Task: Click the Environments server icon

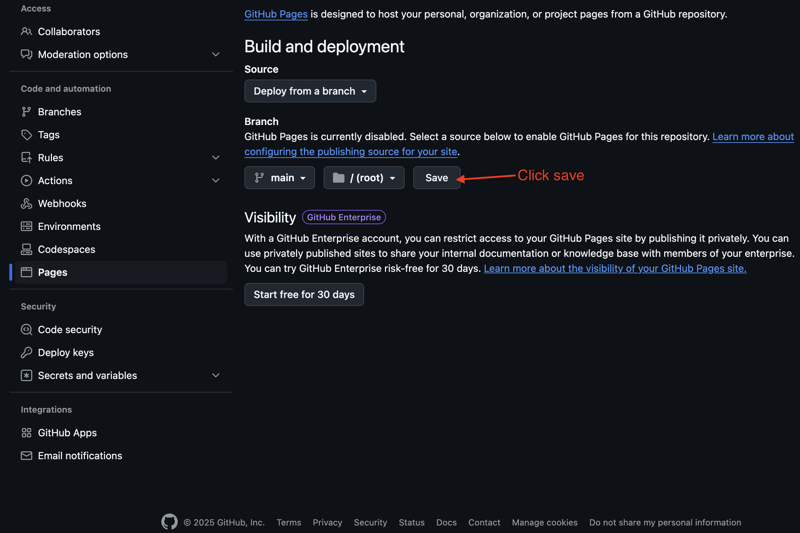Action: coord(26,226)
